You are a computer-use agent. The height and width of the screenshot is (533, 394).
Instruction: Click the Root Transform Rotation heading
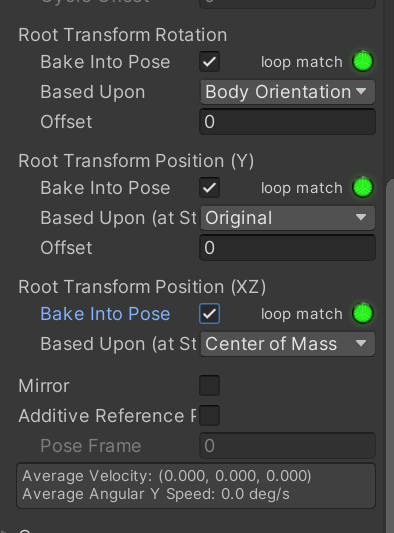click(x=123, y=35)
